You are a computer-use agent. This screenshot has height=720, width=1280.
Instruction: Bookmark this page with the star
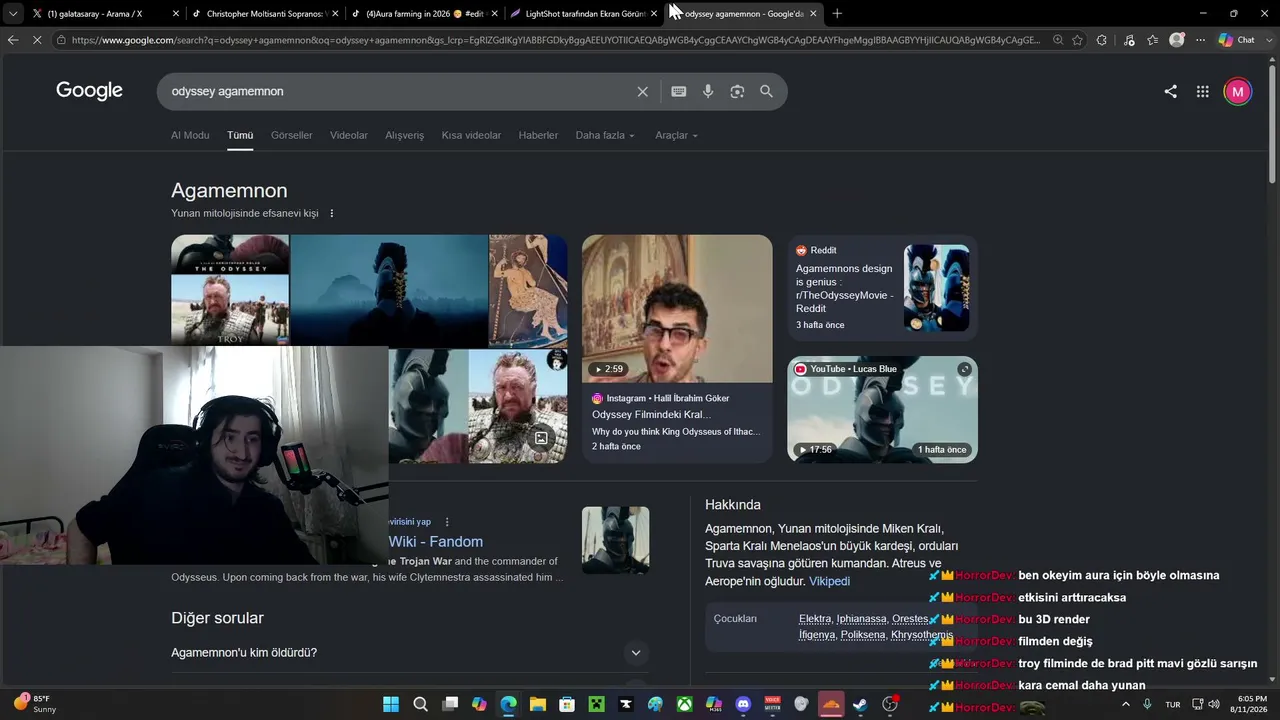[1078, 40]
